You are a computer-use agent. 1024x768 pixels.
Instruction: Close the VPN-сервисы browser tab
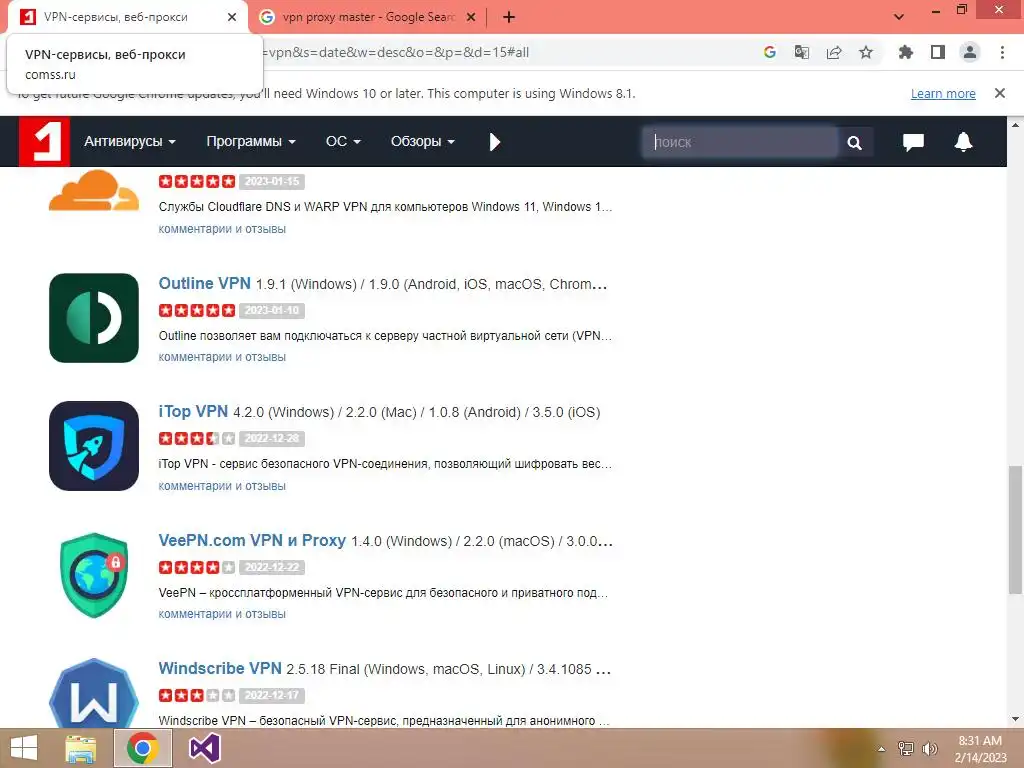click(232, 17)
